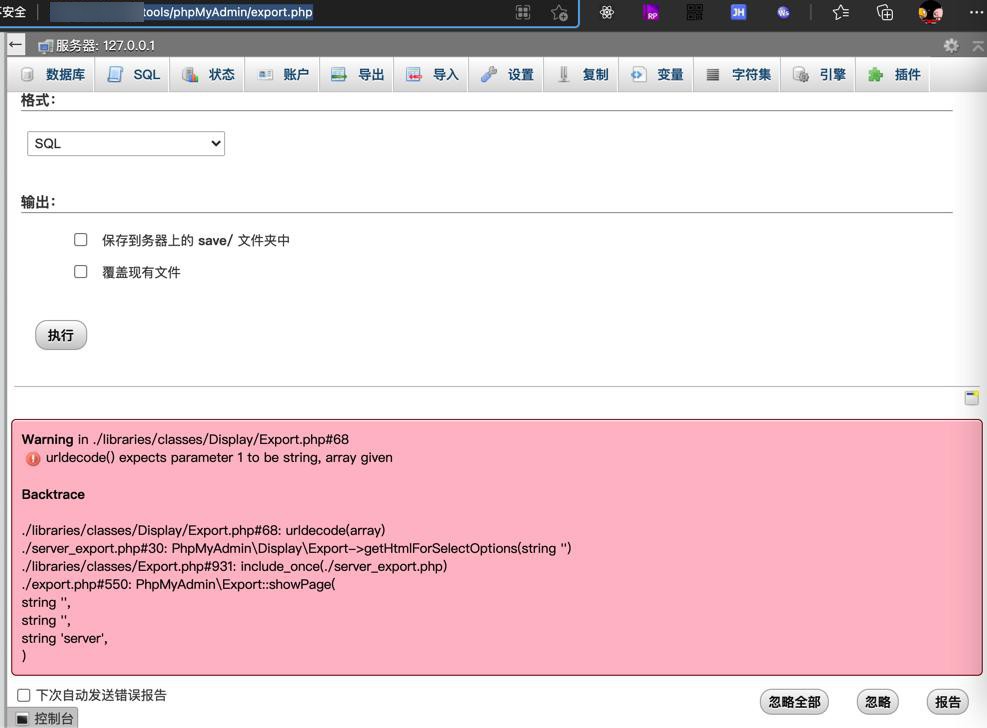Viewport: 987px width, 728px height.
Task: Check 保存到务器上的 save/ 文件夹中 checkbox
Action: (81, 240)
